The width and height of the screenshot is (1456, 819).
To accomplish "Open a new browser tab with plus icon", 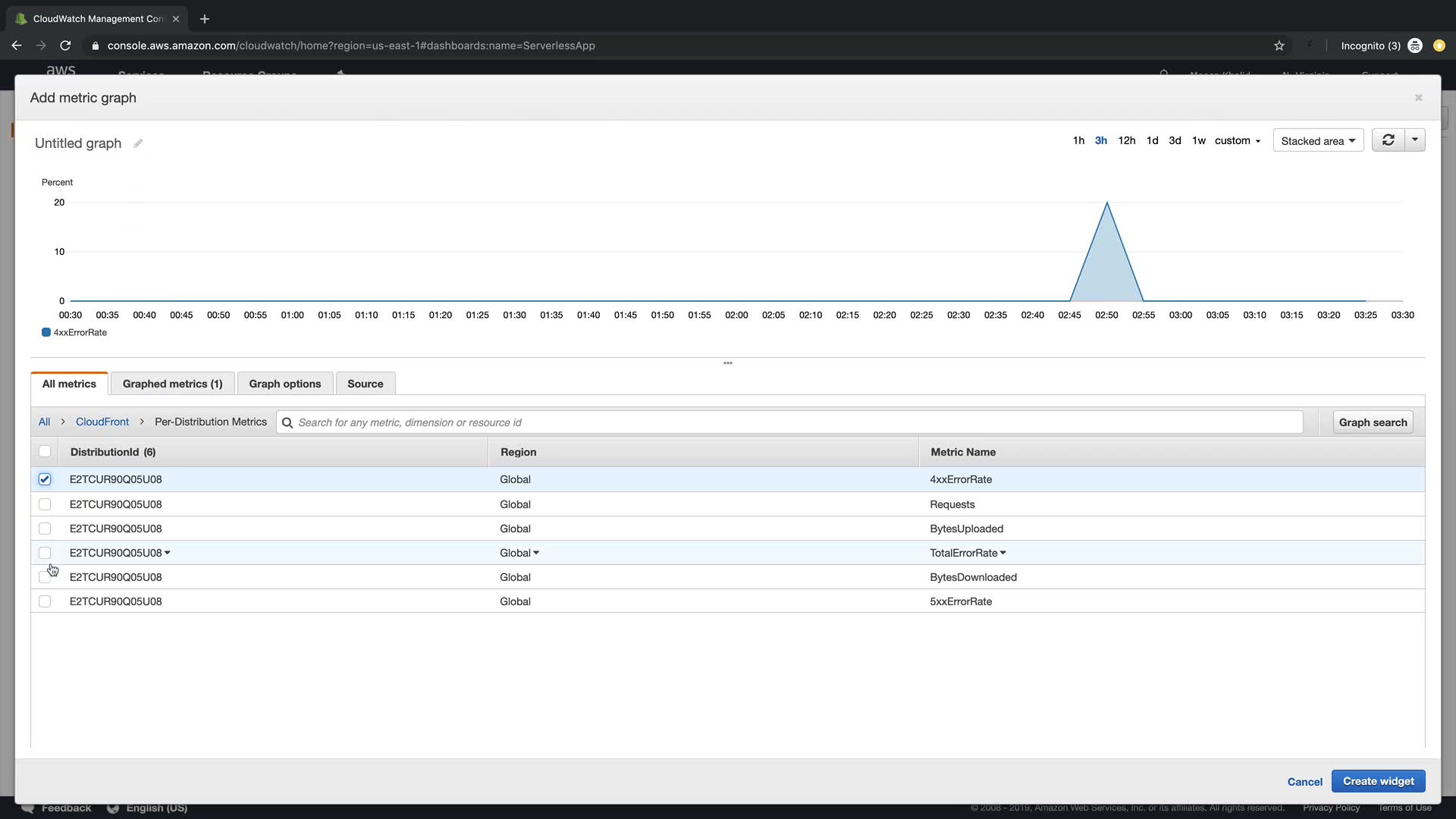I will click(204, 18).
